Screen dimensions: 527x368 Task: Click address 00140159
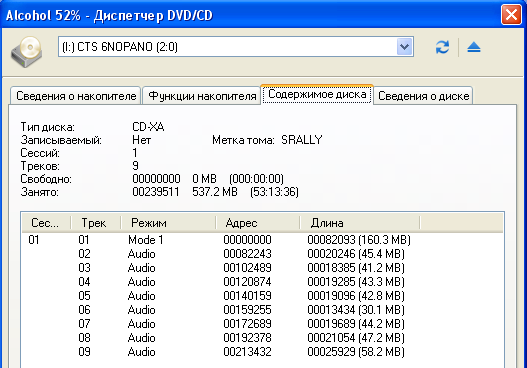point(247,296)
